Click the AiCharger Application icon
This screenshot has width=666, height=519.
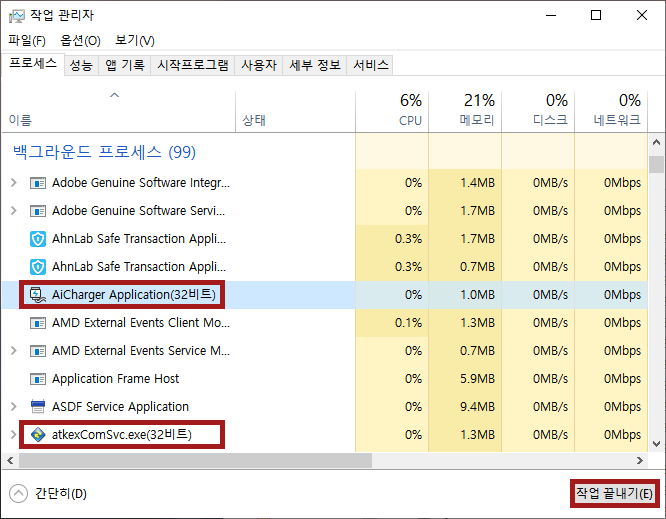click(x=38, y=295)
